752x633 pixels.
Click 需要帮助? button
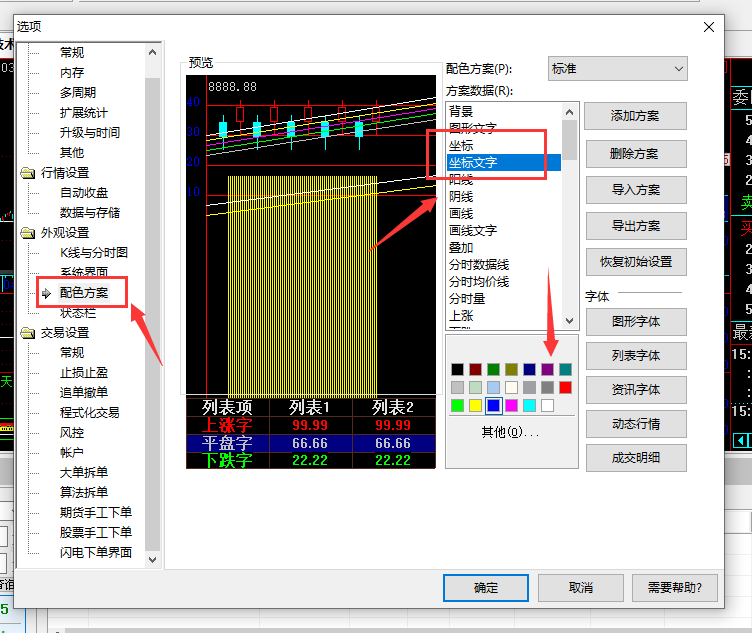[x=675, y=588]
